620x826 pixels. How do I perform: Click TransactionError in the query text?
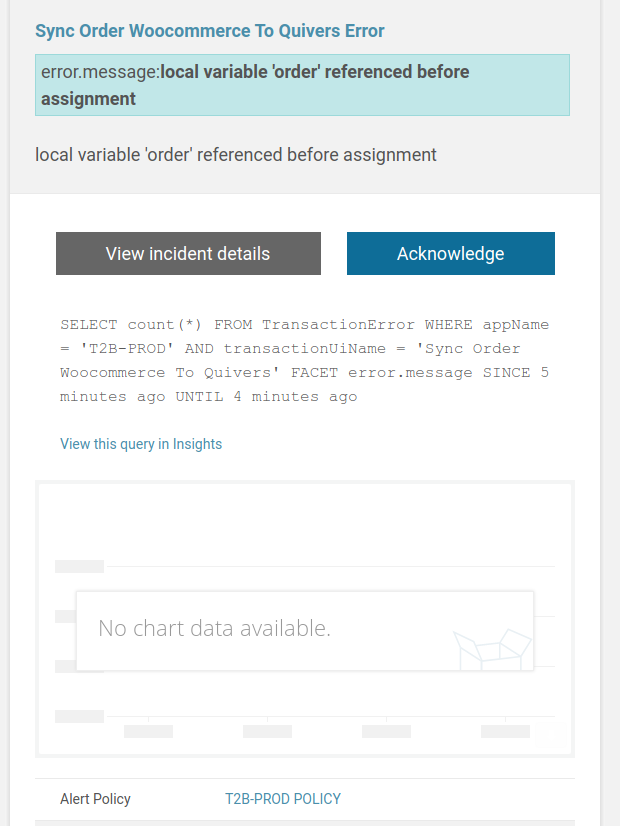(x=339, y=325)
